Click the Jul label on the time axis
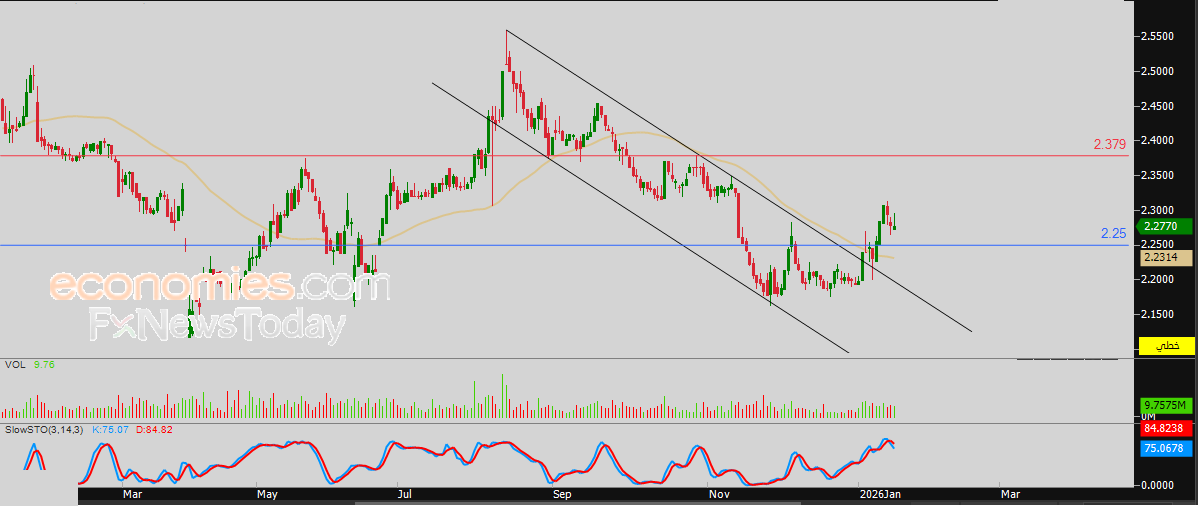The height and width of the screenshot is (506, 1198). [405, 495]
